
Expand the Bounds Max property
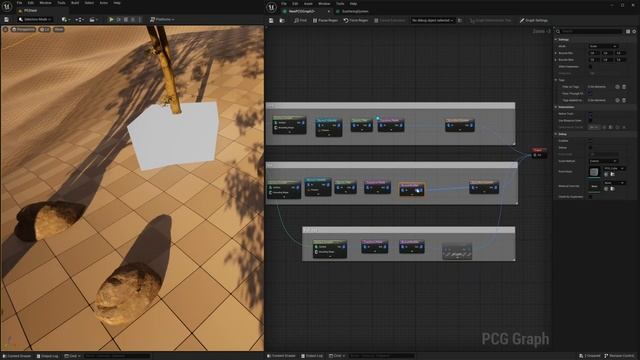(556, 60)
